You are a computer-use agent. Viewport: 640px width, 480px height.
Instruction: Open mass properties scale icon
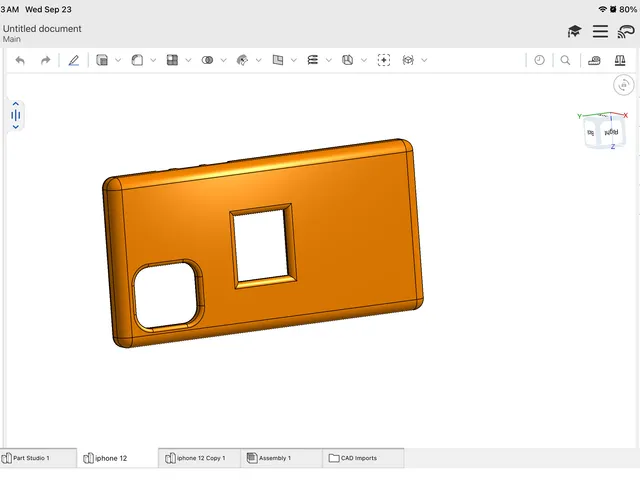pos(620,60)
